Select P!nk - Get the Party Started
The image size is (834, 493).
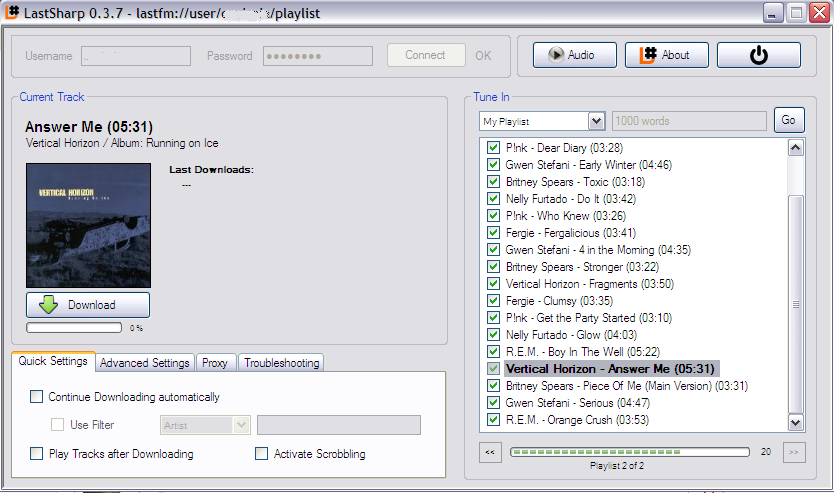click(x=588, y=317)
